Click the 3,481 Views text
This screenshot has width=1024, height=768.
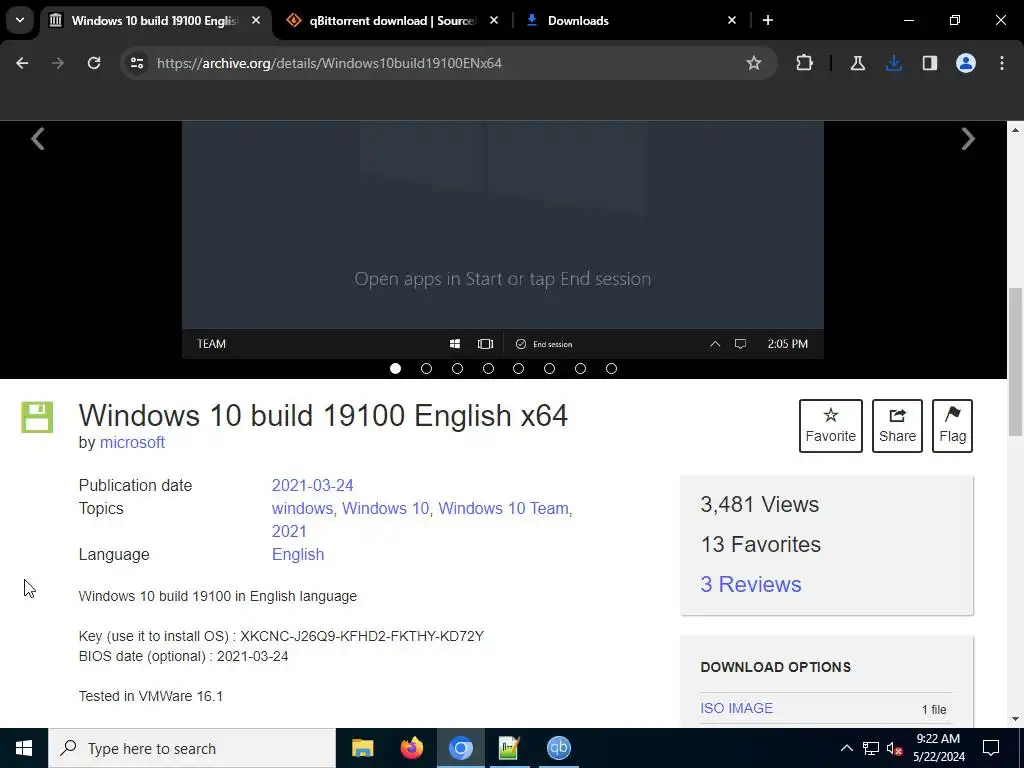click(760, 505)
